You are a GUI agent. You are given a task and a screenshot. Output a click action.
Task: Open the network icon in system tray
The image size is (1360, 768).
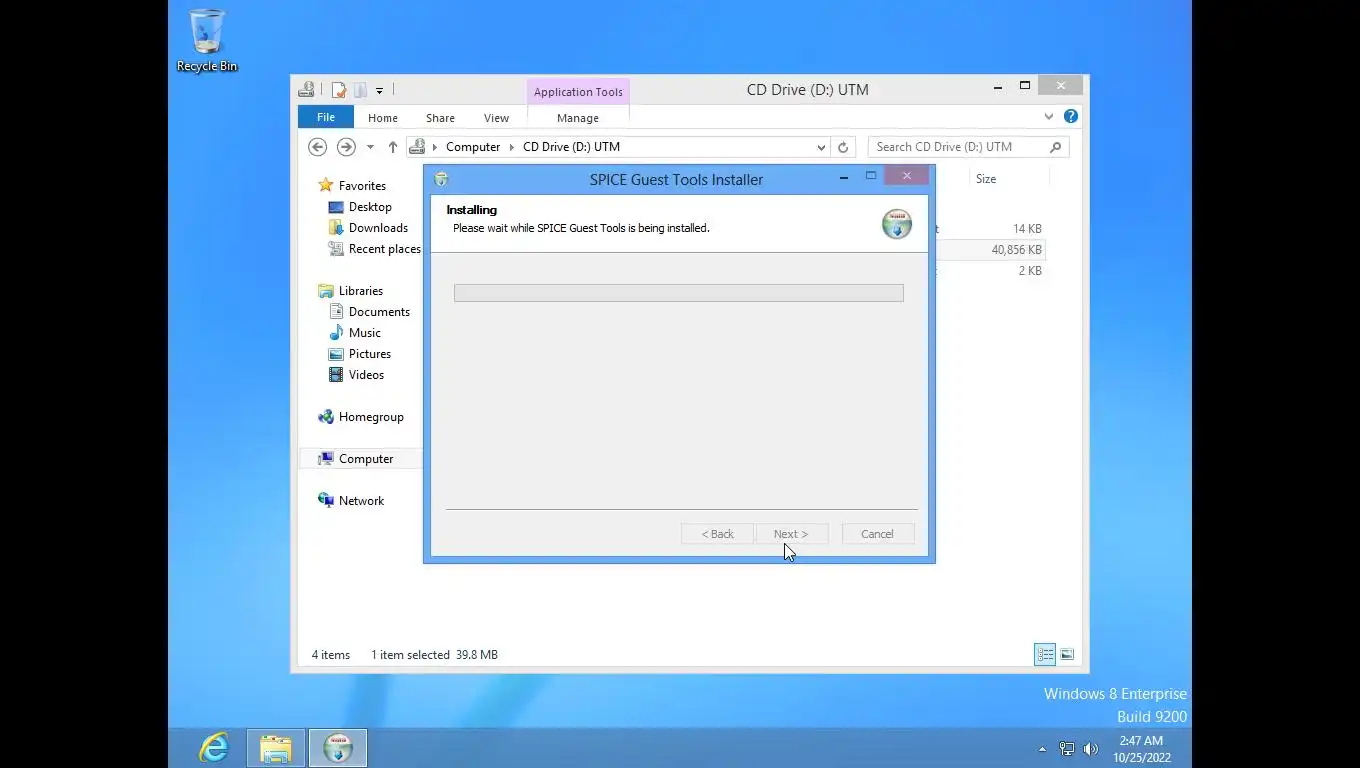pyautogui.click(x=1067, y=749)
